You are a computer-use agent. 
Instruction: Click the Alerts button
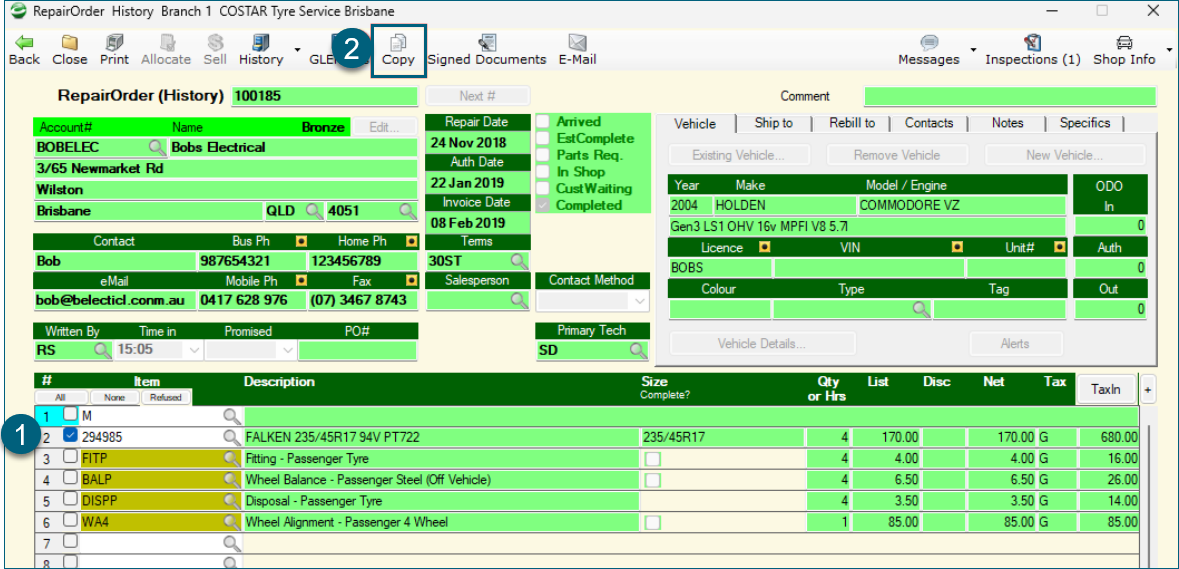pos(1015,344)
